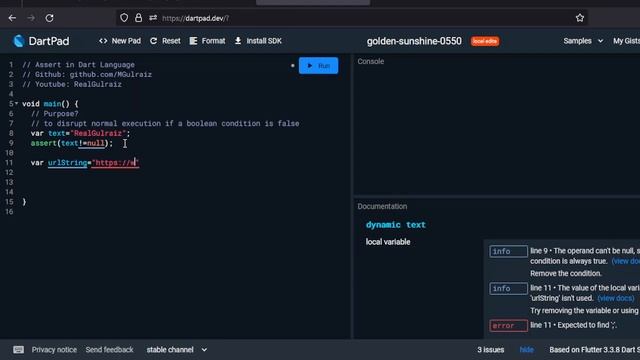Click the "RealGulraiz" string on line 8

pos(98,133)
